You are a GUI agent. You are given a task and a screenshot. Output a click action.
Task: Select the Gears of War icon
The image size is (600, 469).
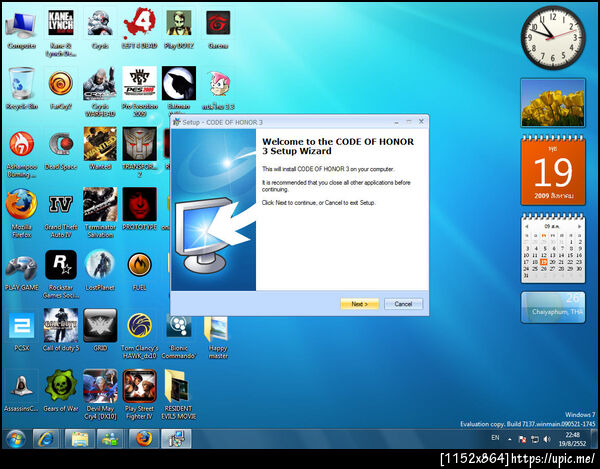61,390
